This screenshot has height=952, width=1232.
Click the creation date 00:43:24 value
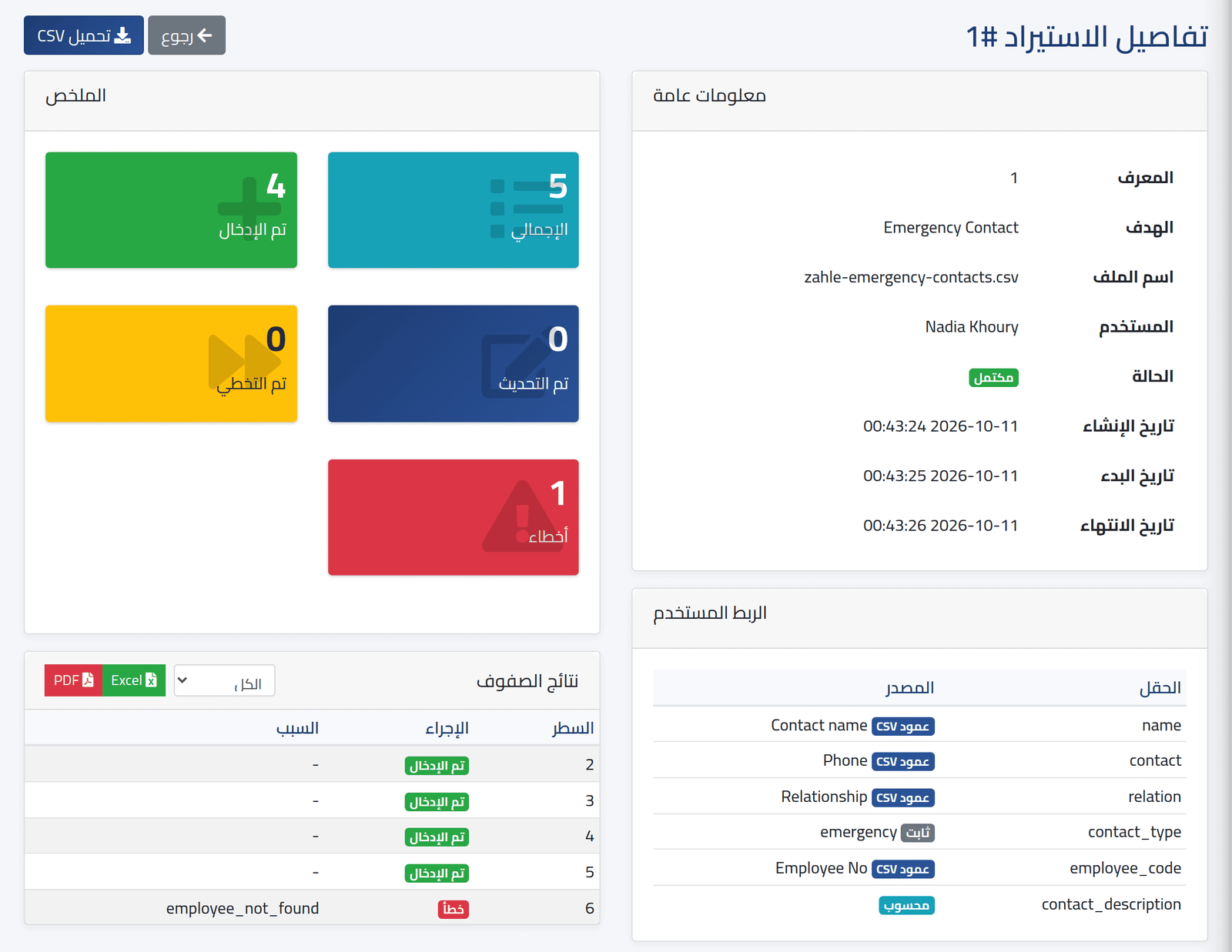[940, 426]
